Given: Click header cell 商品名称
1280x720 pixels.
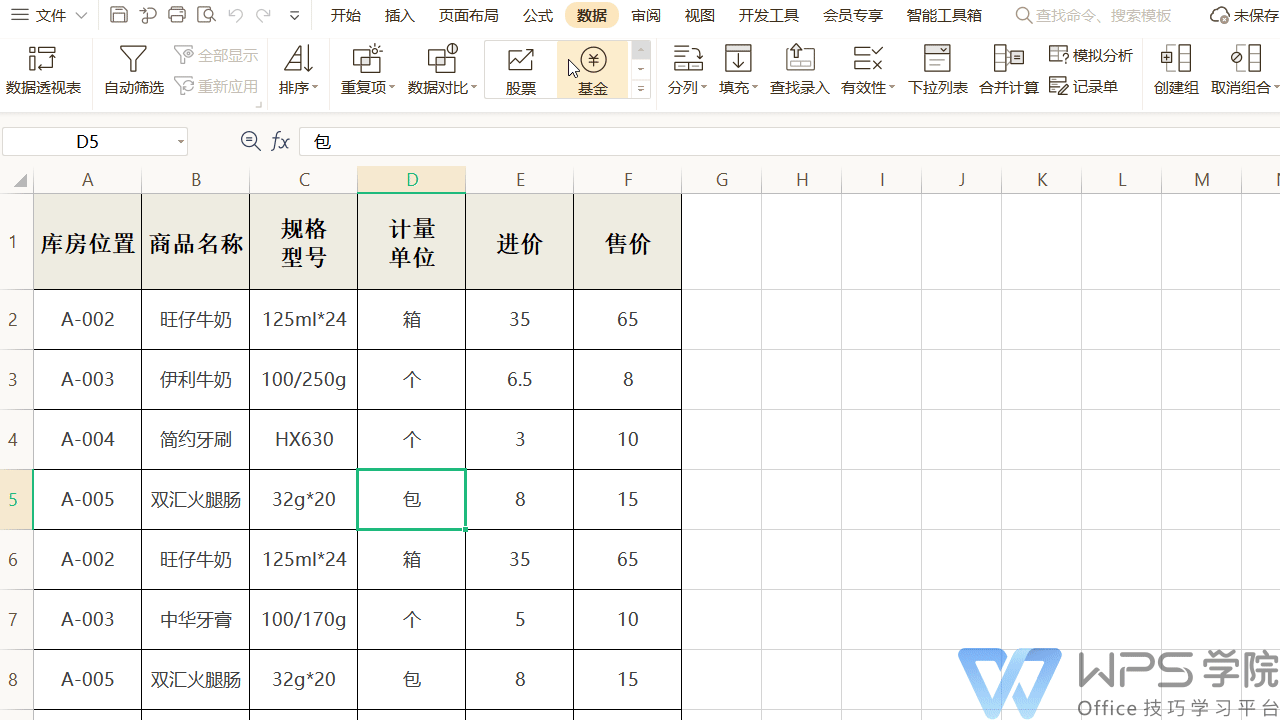Looking at the screenshot, I should pyautogui.click(x=196, y=242).
